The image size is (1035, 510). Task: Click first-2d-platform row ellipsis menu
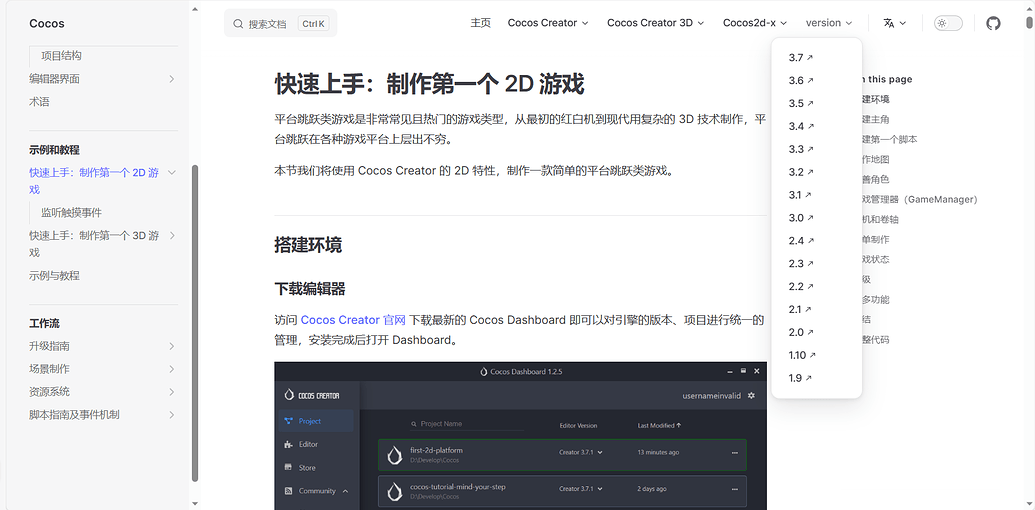pyautogui.click(x=735, y=453)
